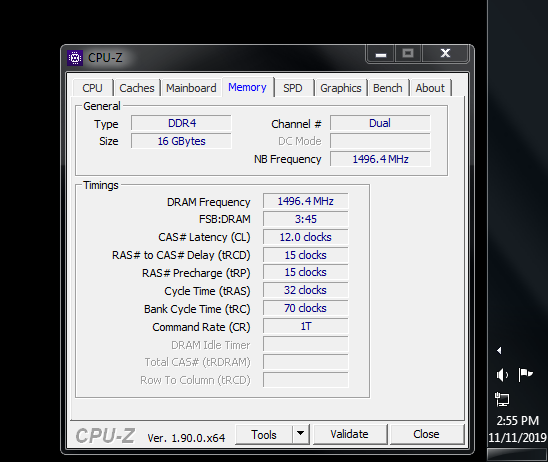Click the CPU-Z title bar app icon

[75, 58]
